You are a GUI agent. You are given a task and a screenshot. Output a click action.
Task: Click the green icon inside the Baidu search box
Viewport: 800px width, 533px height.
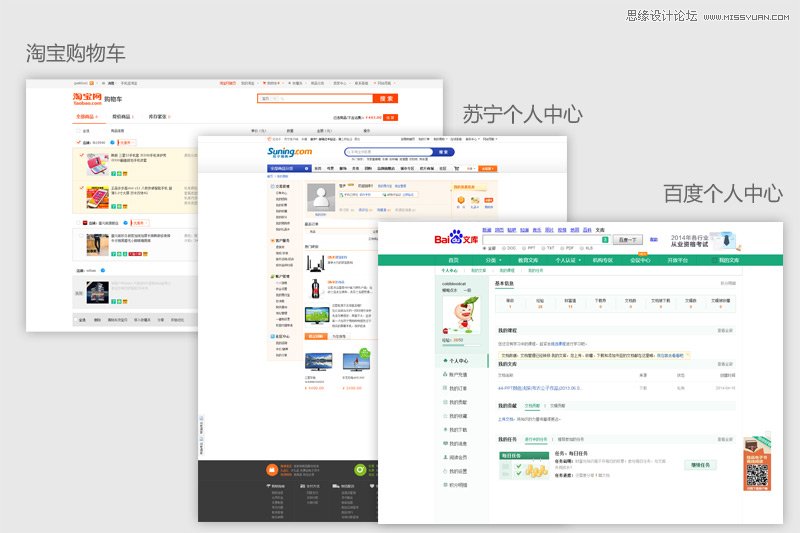[605, 240]
